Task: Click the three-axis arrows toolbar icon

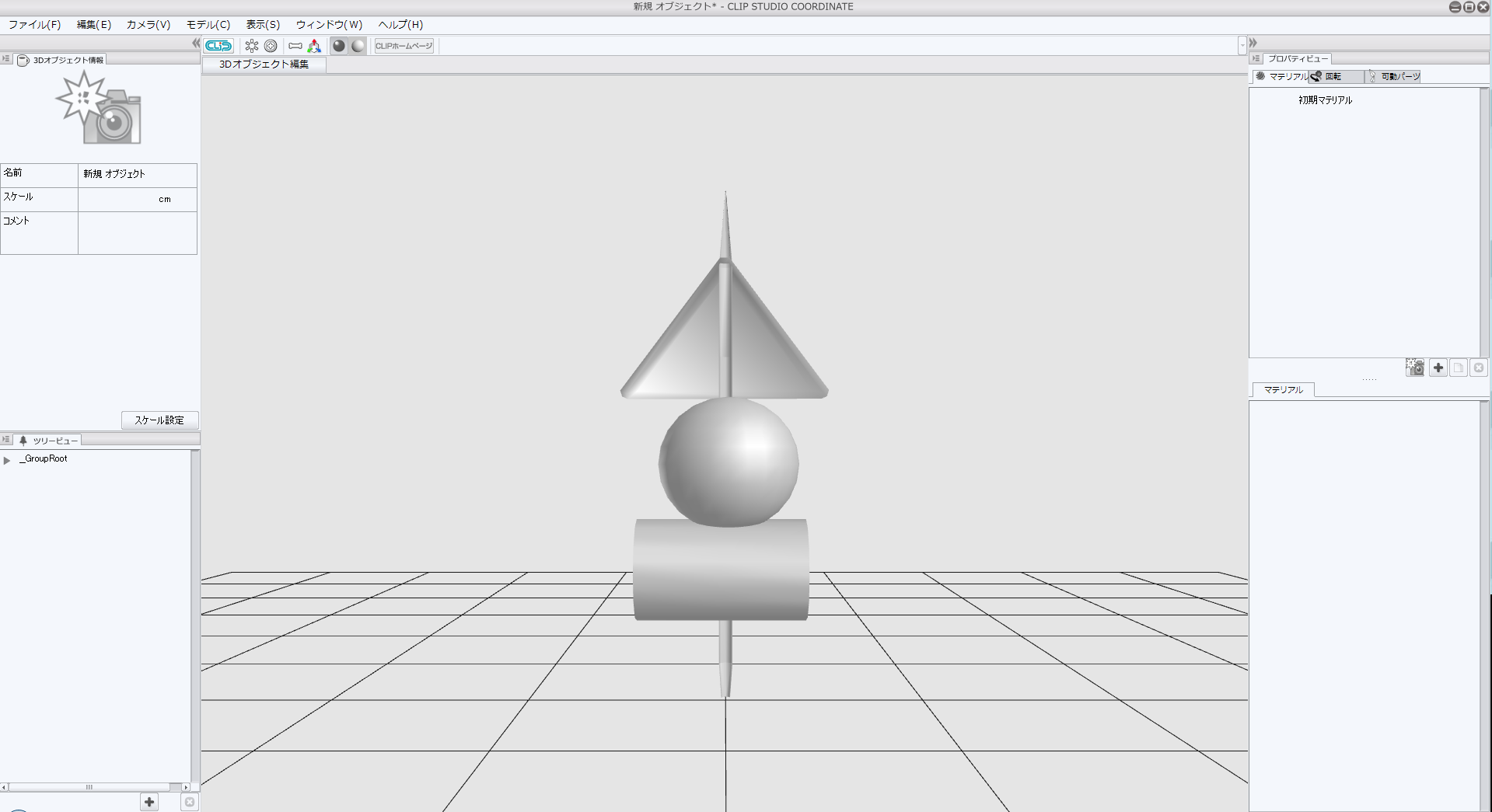Action: click(x=314, y=46)
